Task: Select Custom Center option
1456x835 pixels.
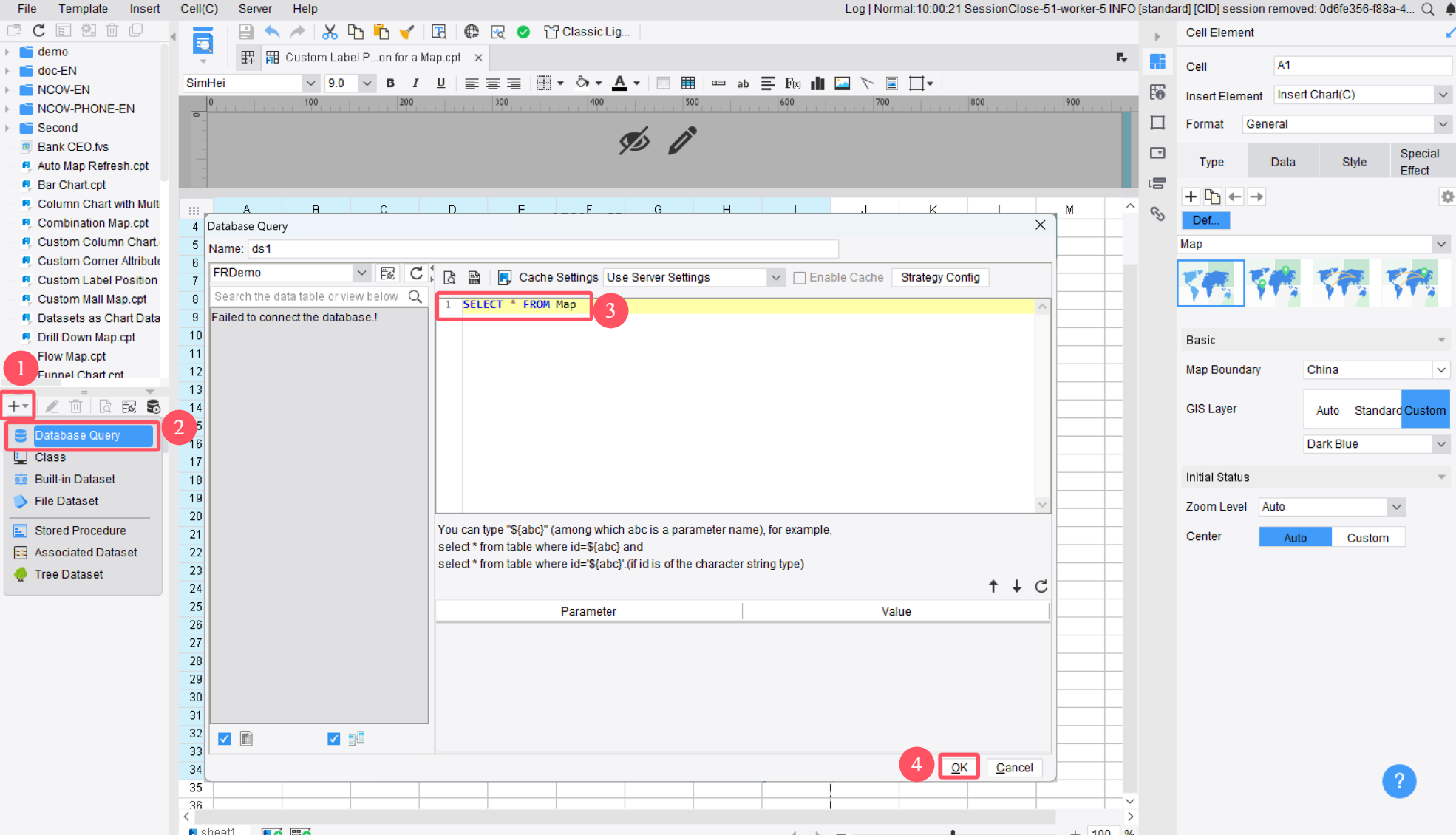Action: [x=1367, y=538]
